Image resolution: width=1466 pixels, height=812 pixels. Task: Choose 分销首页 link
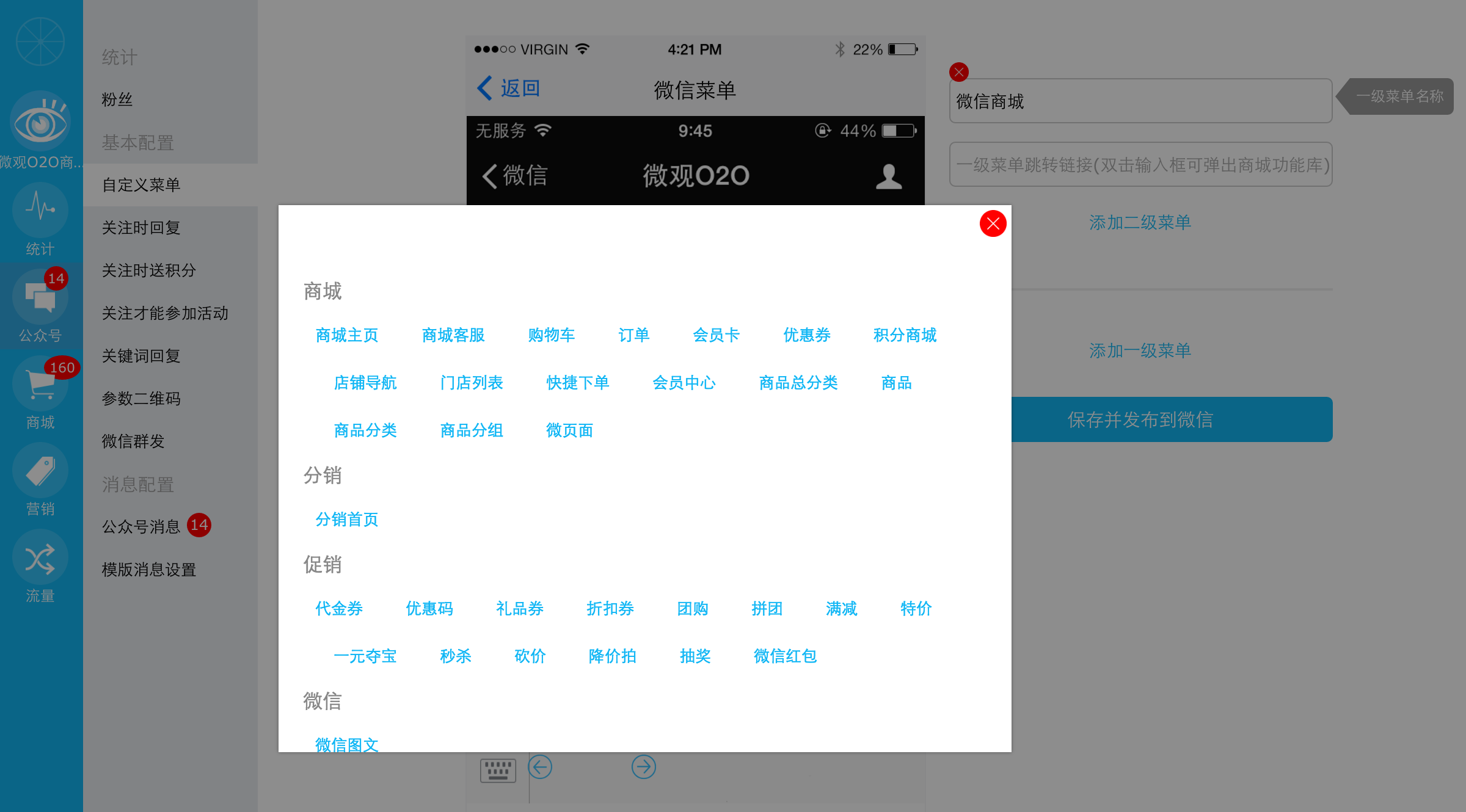pos(347,520)
